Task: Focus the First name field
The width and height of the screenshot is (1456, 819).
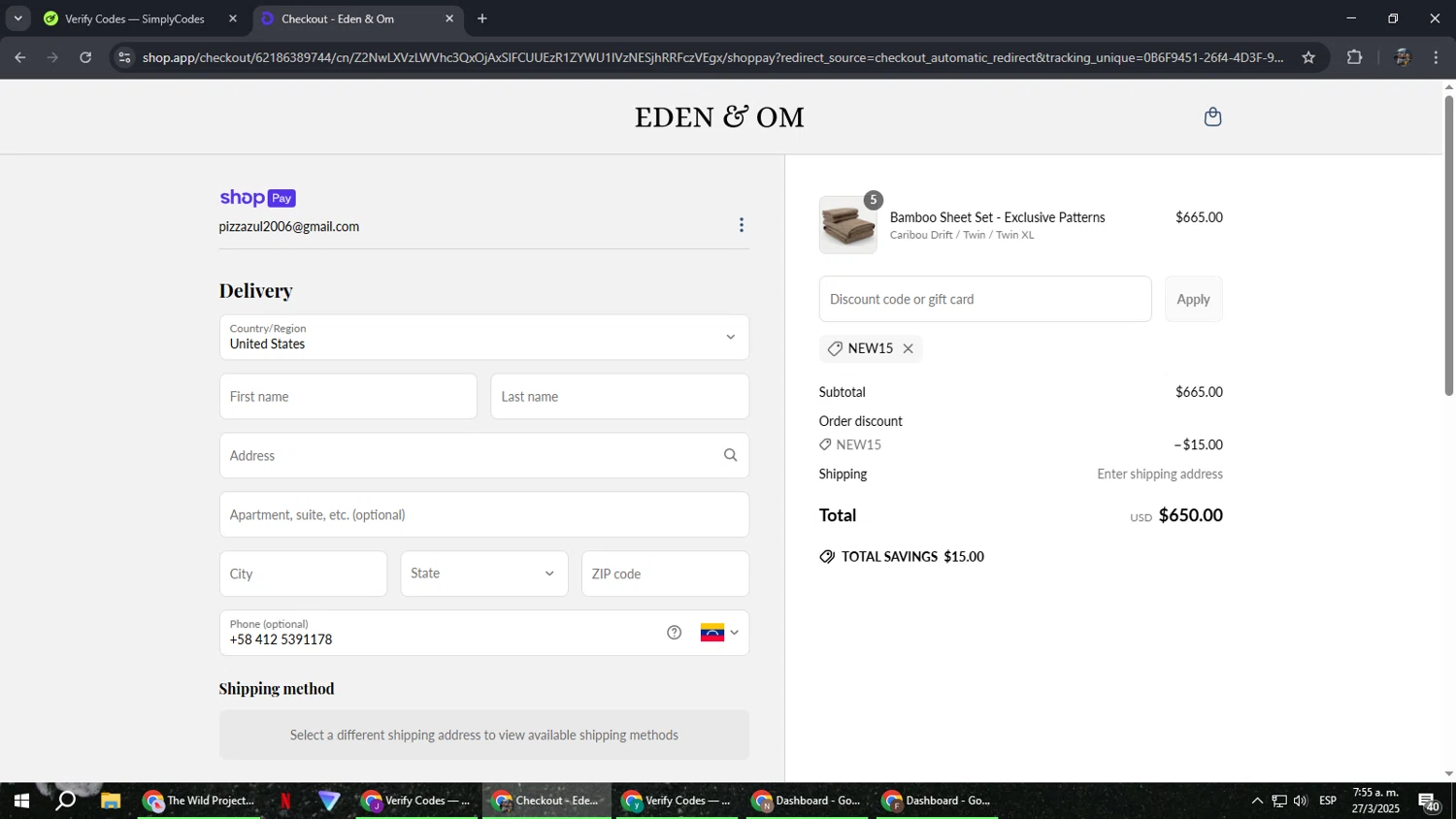Action: [348, 397]
